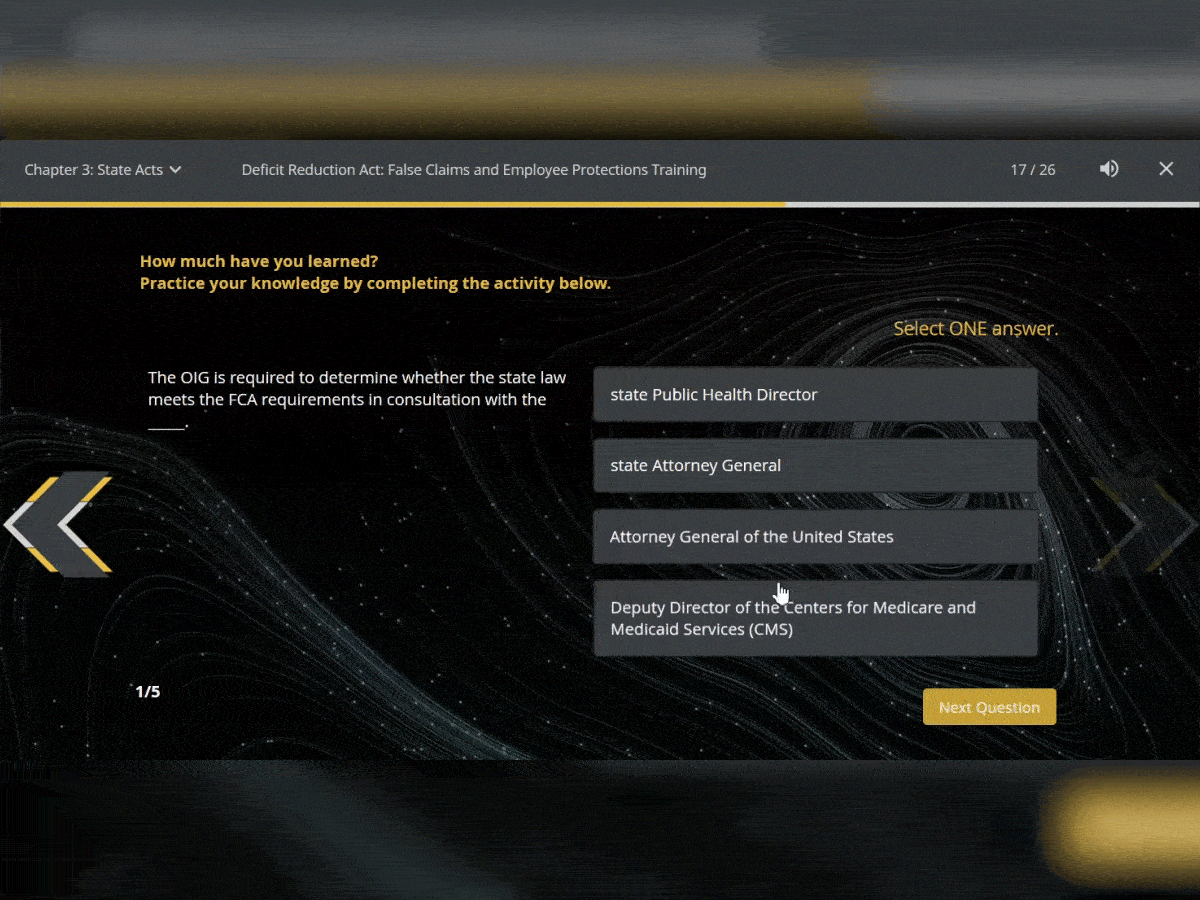This screenshot has height=900, width=1200.
Task: Expand the chevron beside Chapter 3
Action: (176, 170)
